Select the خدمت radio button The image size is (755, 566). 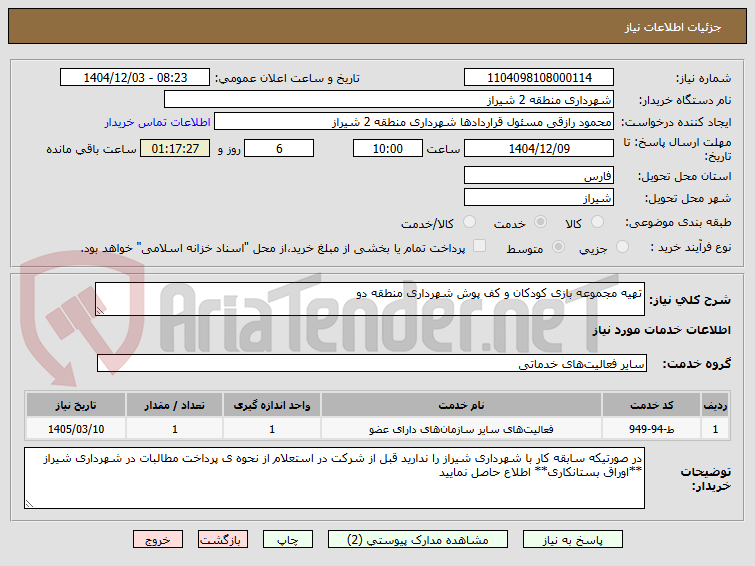(540, 222)
